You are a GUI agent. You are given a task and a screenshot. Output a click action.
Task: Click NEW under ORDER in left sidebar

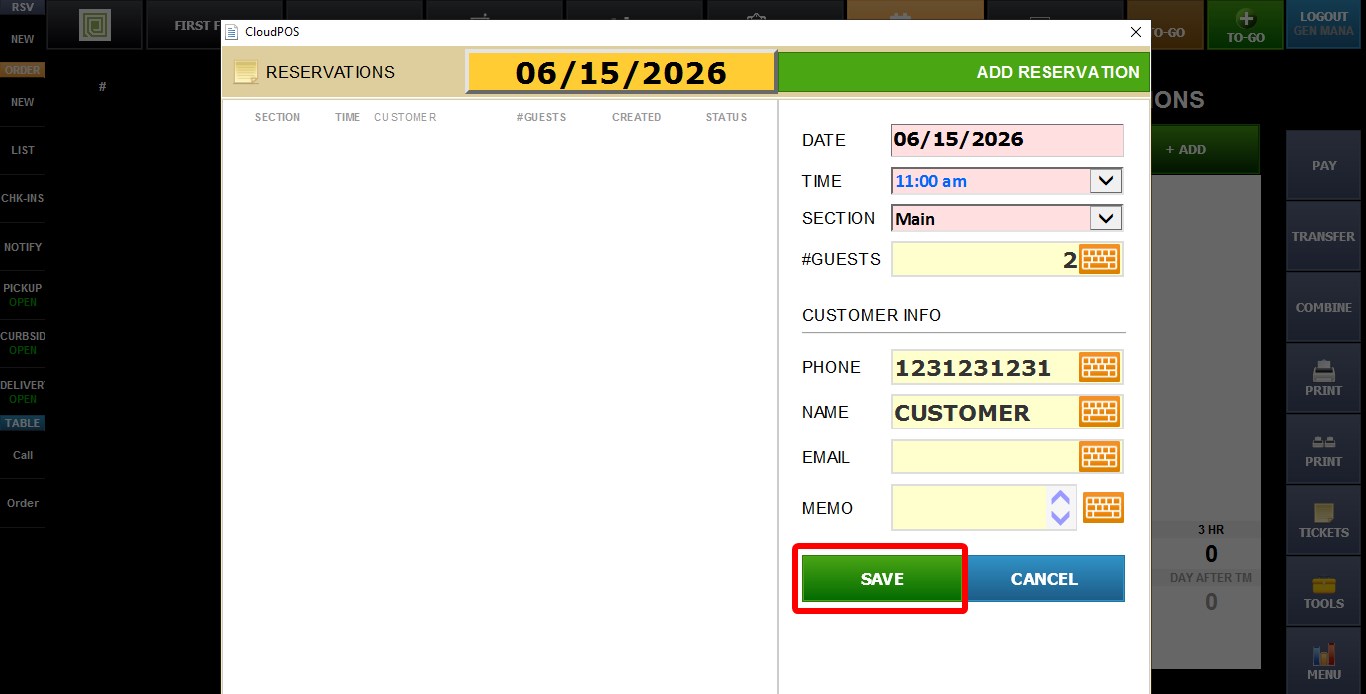(x=22, y=102)
